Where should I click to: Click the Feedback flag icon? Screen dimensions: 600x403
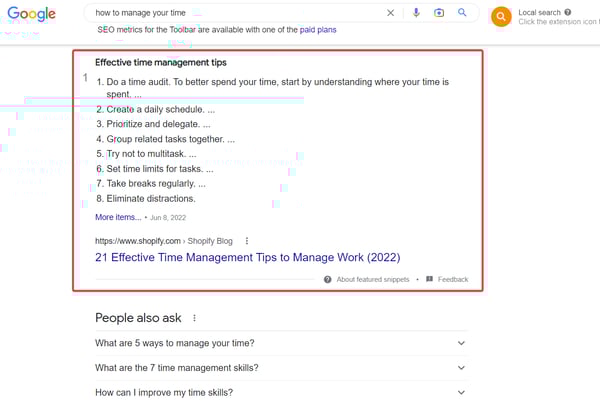(430, 279)
